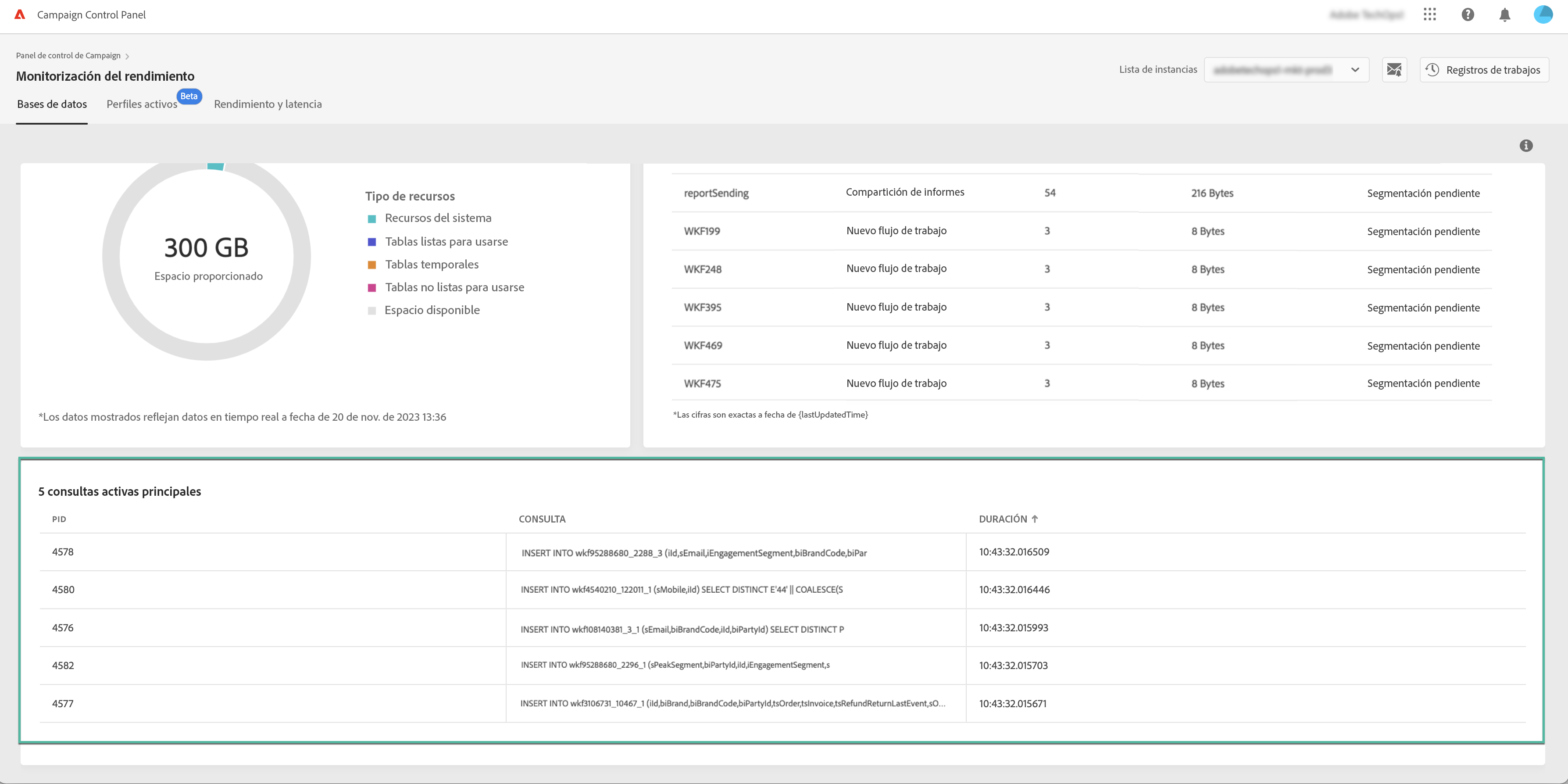
Task: Switch to Perfiles activos tab
Action: click(x=142, y=104)
